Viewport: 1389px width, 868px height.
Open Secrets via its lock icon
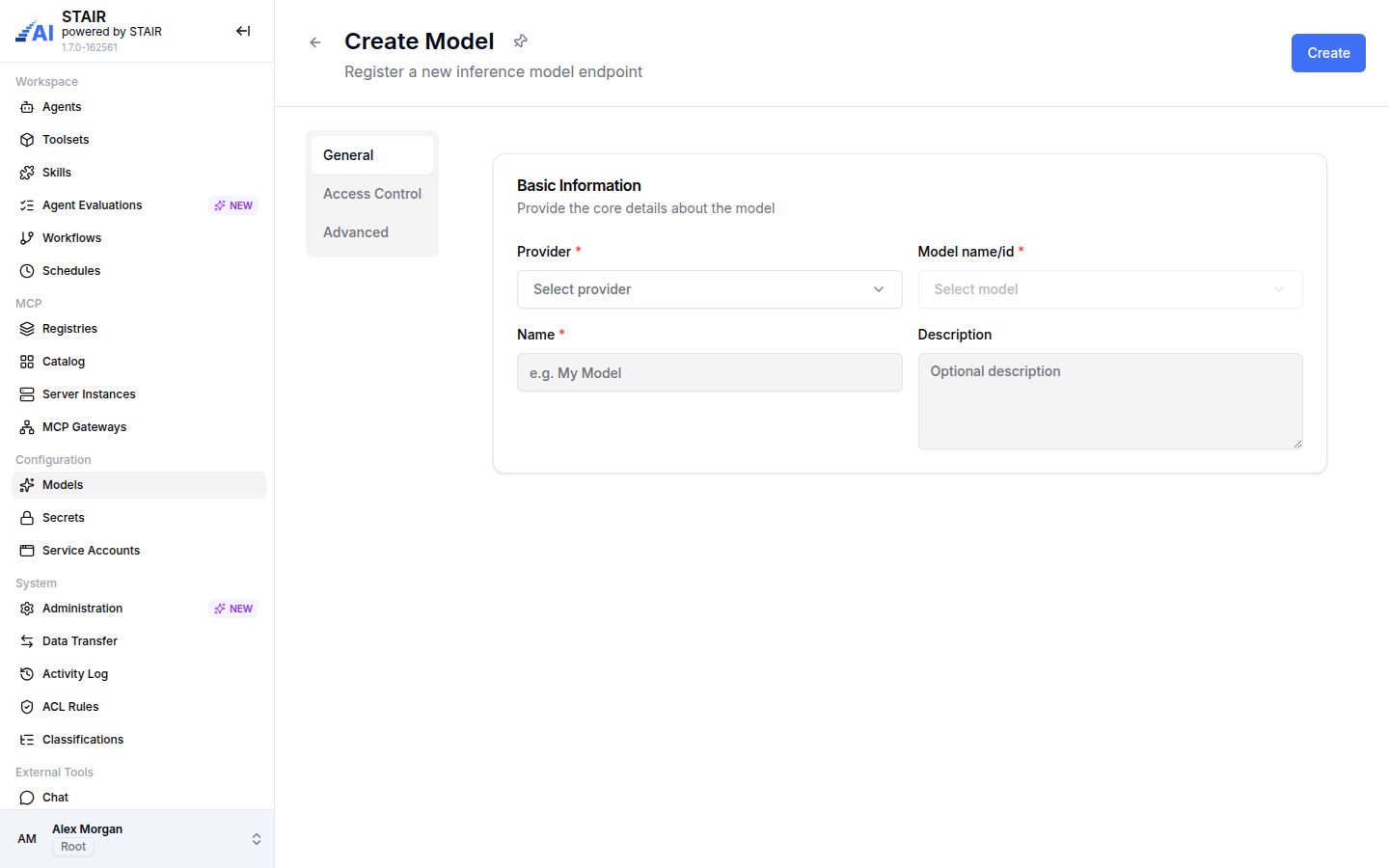pos(27,518)
